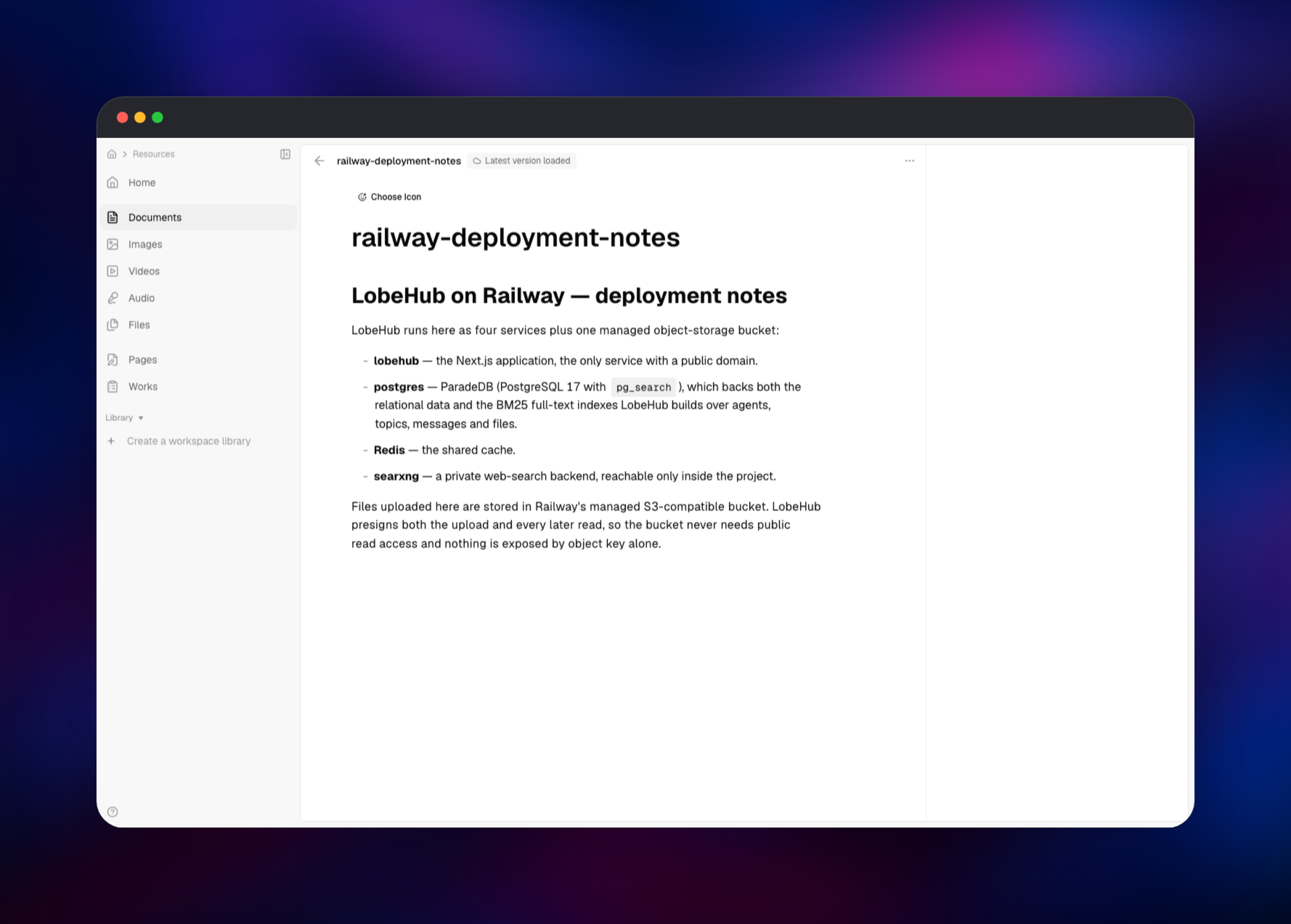This screenshot has width=1291, height=924.
Task: Click the Resources breadcrumb link
Action: point(154,154)
